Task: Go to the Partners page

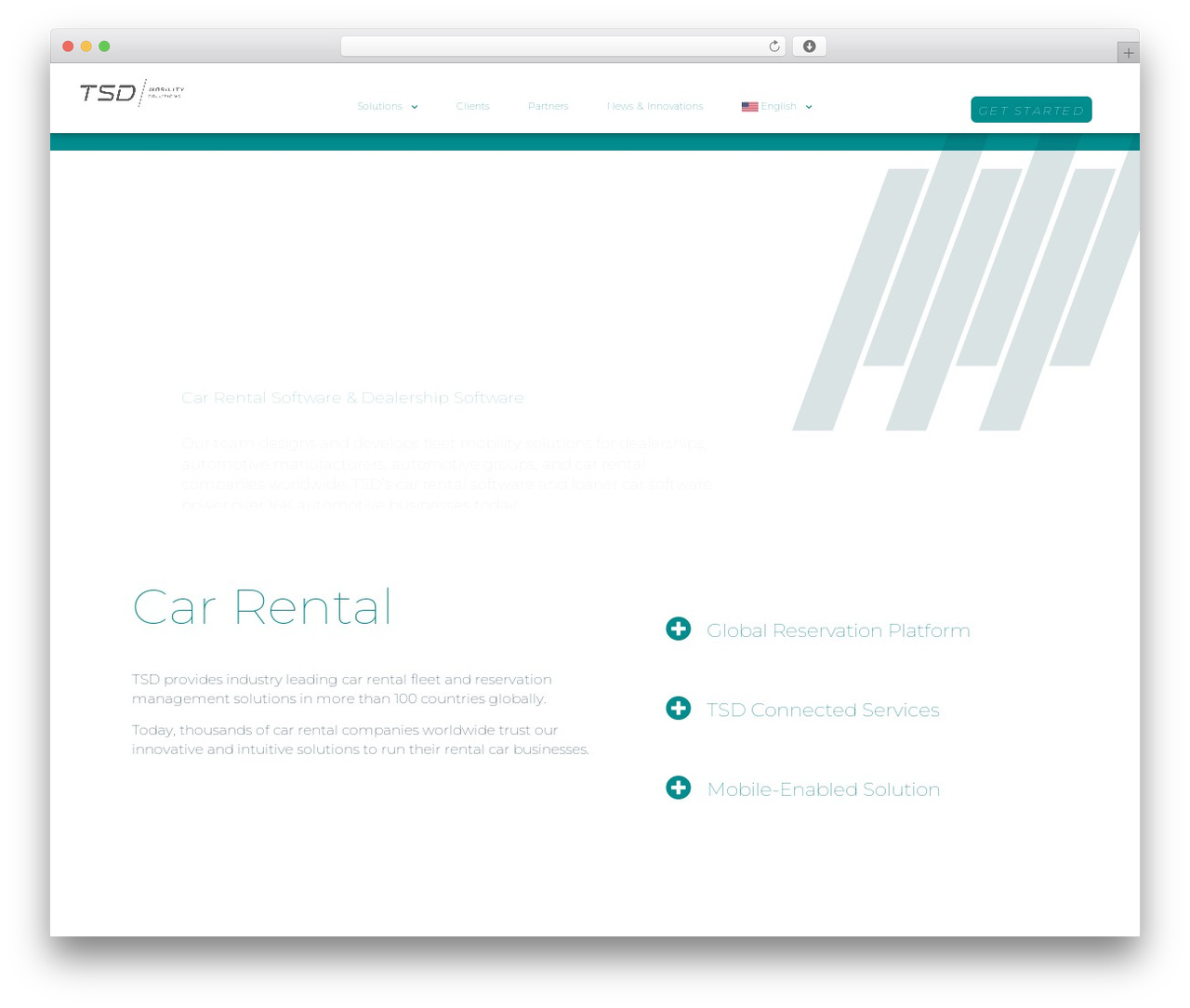Action: coord(548,107)
